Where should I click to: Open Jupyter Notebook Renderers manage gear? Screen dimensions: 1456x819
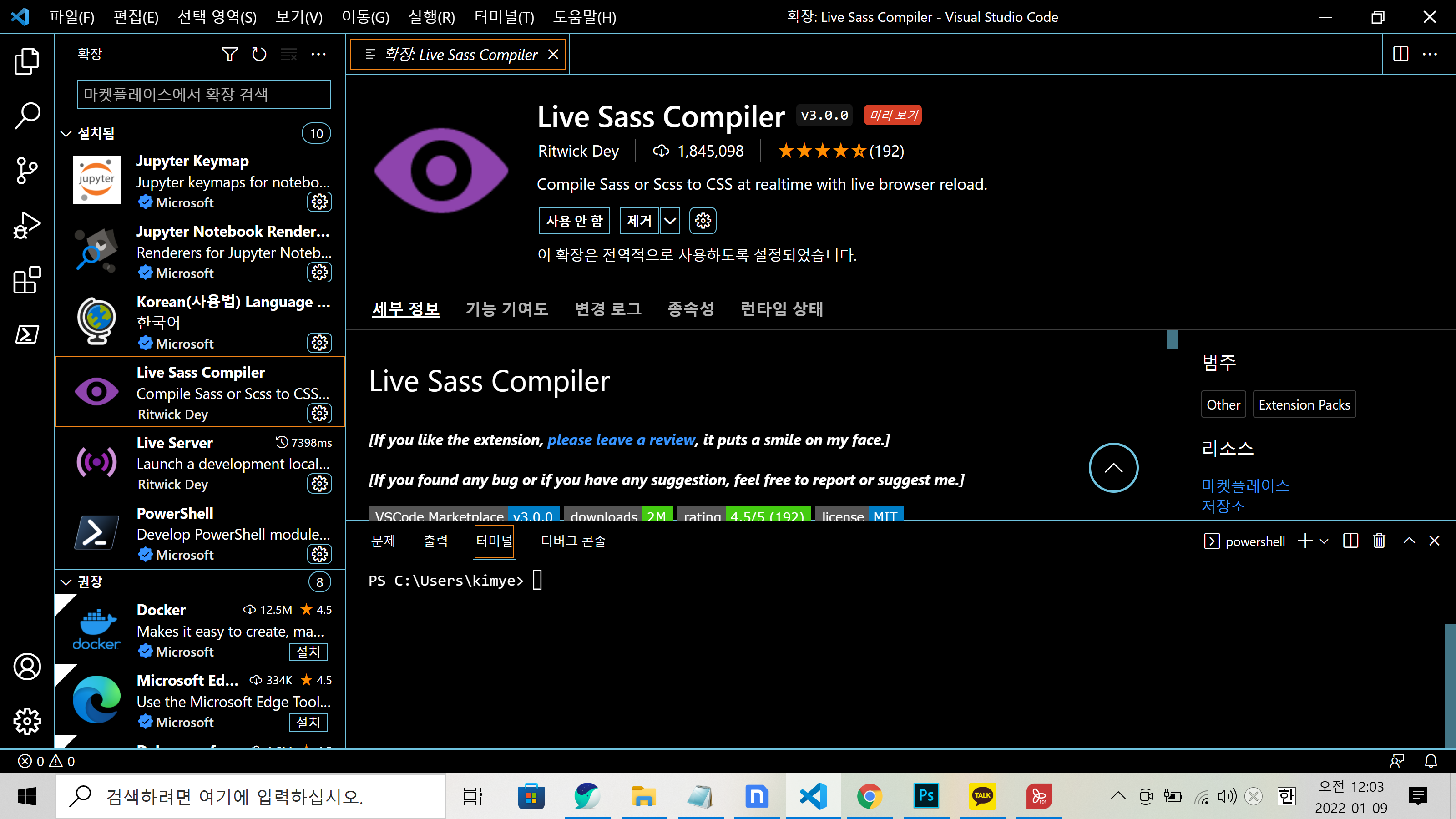click(x=319, y=273)
